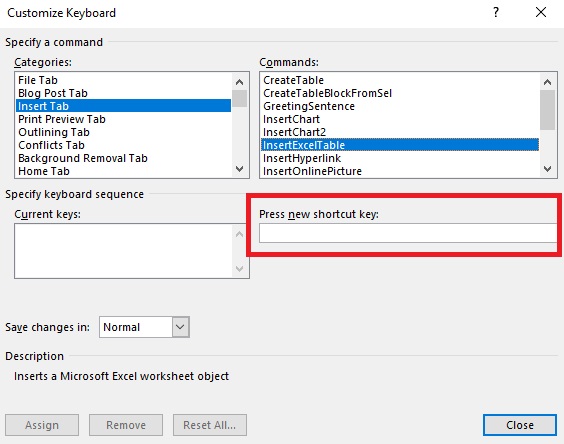
Task: Open the Save changes in dropdown
Action: (180, 327)
